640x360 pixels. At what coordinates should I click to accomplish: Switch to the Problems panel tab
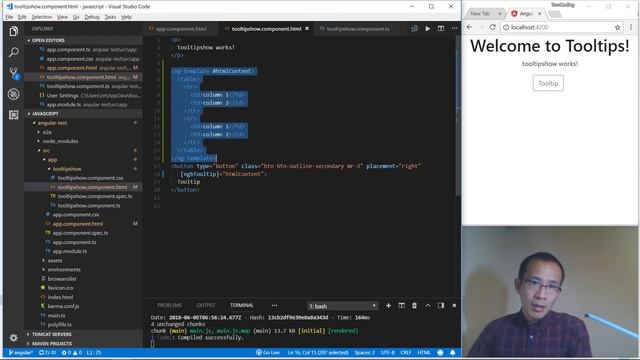point(169,305)
